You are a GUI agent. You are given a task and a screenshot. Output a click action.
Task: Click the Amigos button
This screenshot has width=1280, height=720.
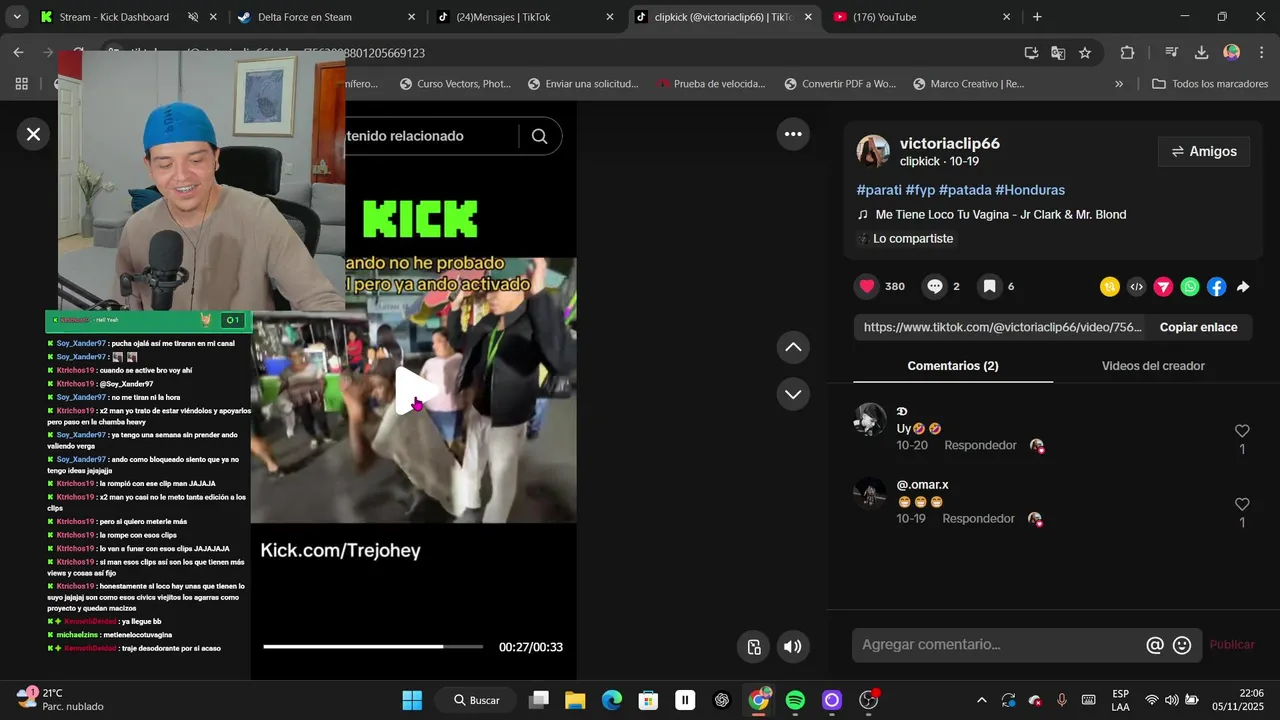point(1204,151)
